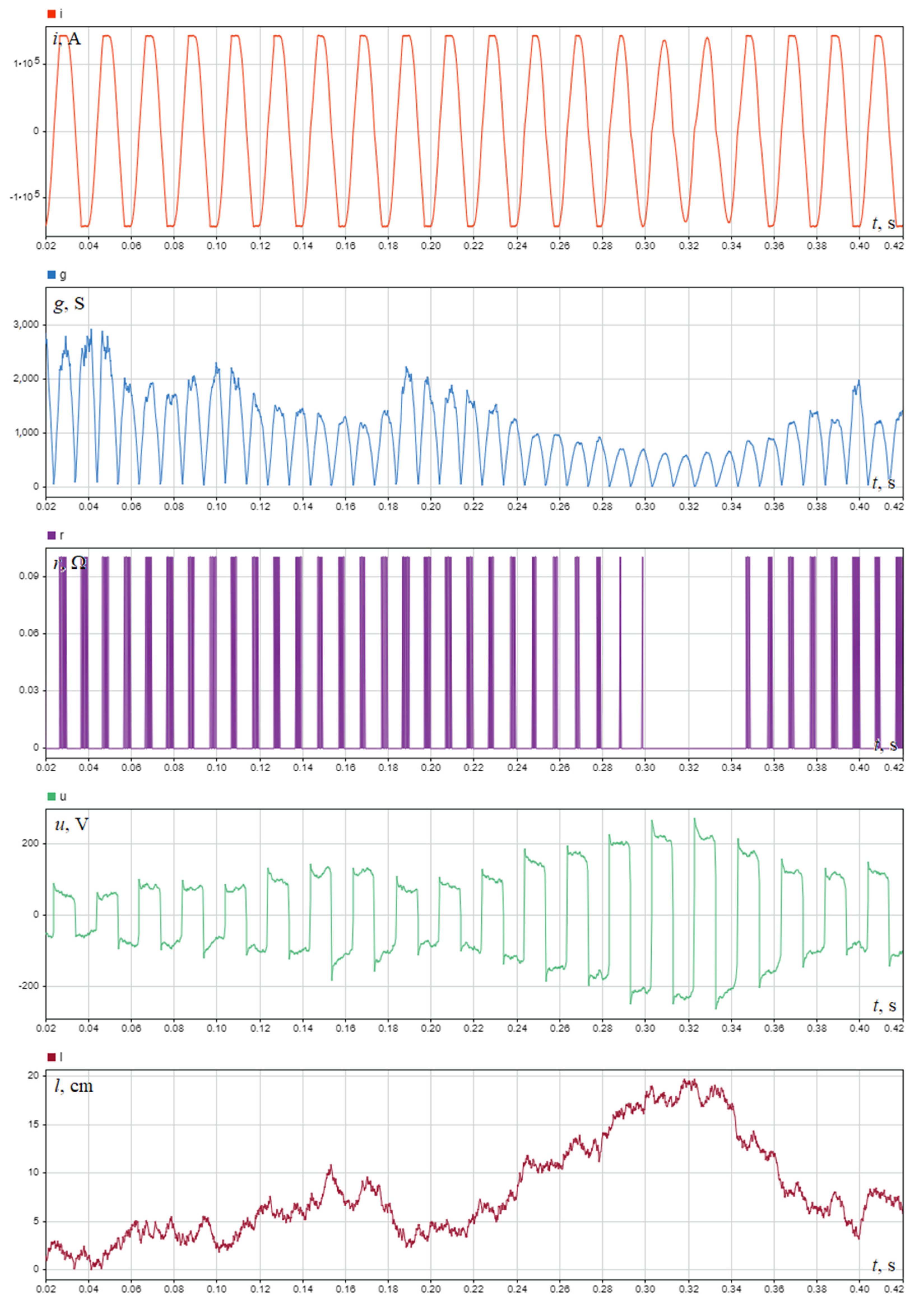This screenshot has width=924, height=1298.
Task: Click the dark red legend swatch for series l
Action: pyautogui.click(x=52, y=1057)
